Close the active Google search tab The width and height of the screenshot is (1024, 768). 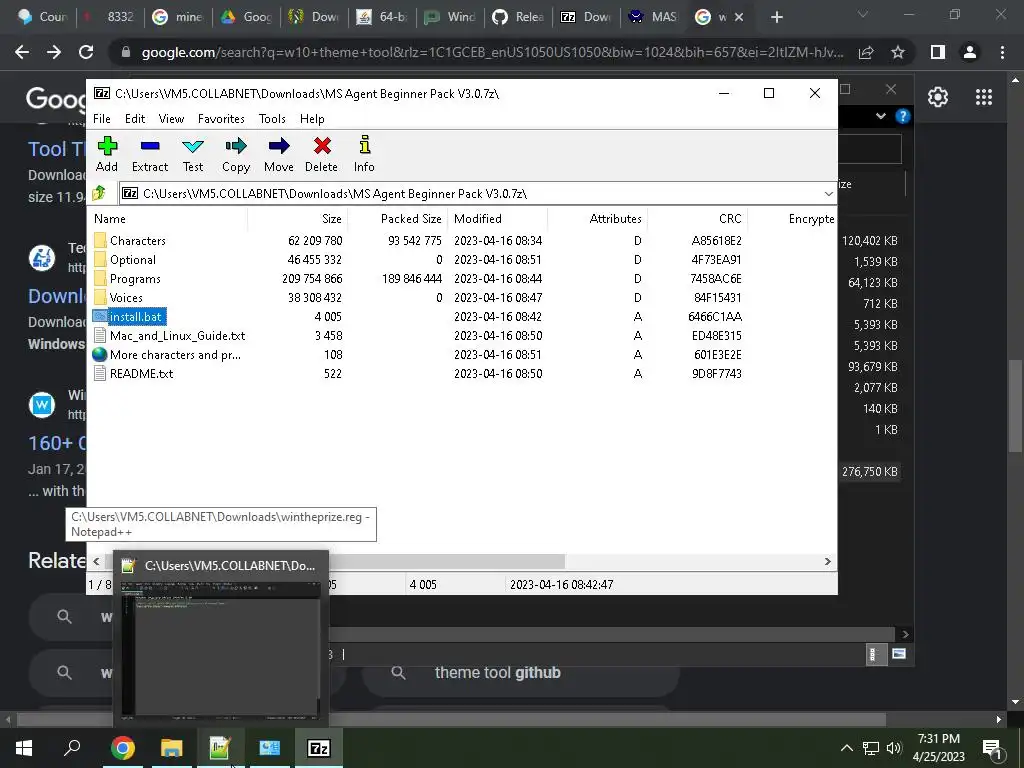click(x=739, y=18)
